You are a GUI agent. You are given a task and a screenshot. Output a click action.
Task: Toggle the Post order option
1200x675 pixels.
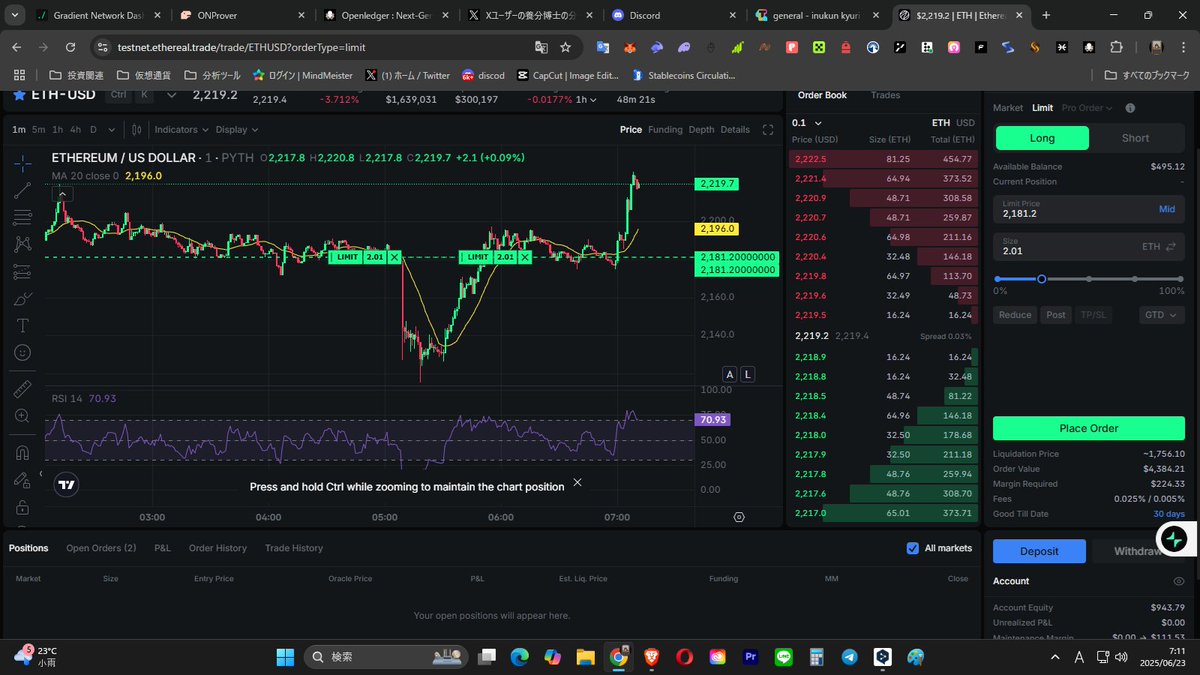[1055, 314]
